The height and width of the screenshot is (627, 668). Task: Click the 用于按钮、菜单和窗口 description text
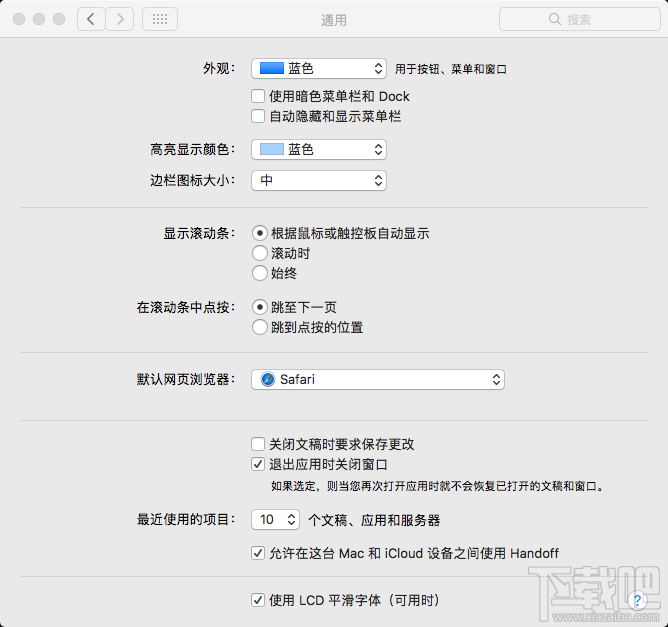(451, 69)
